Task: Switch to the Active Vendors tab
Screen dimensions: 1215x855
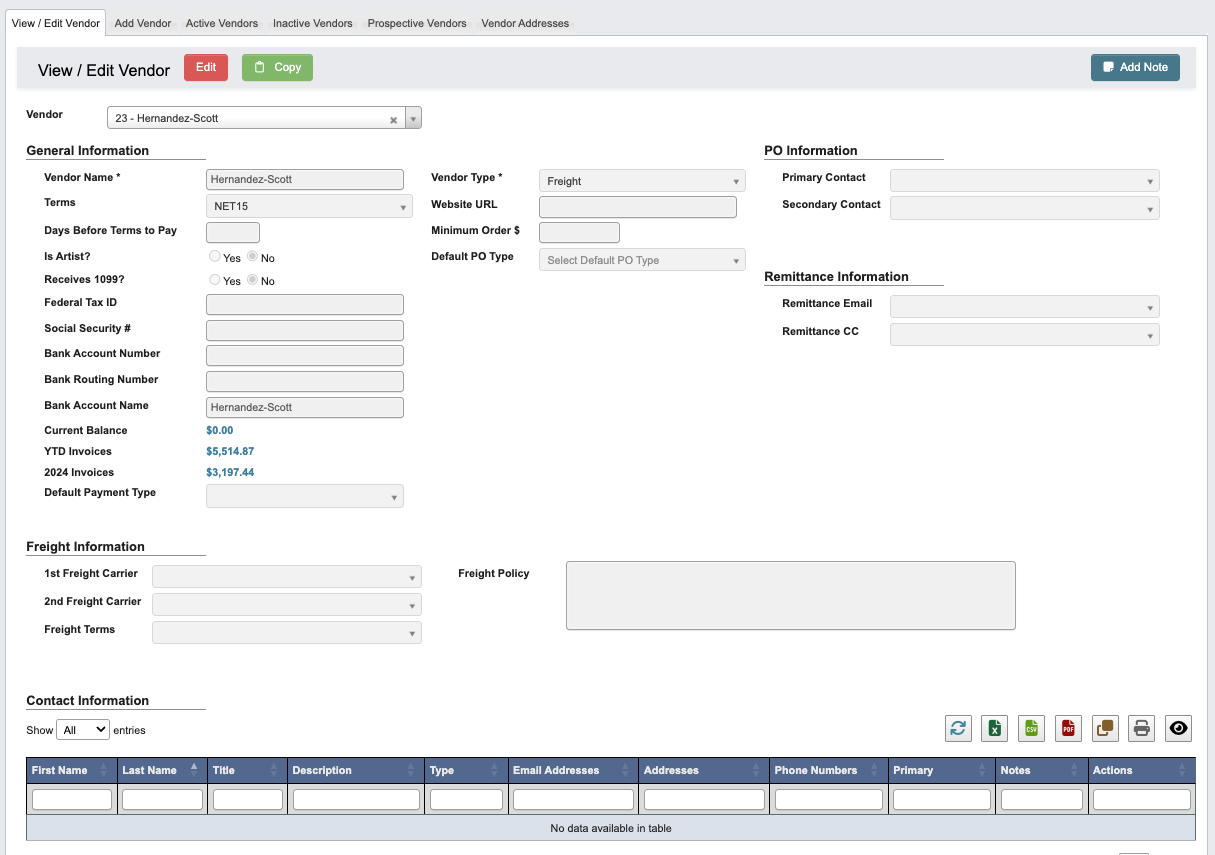Action: (x=222, y=23)
